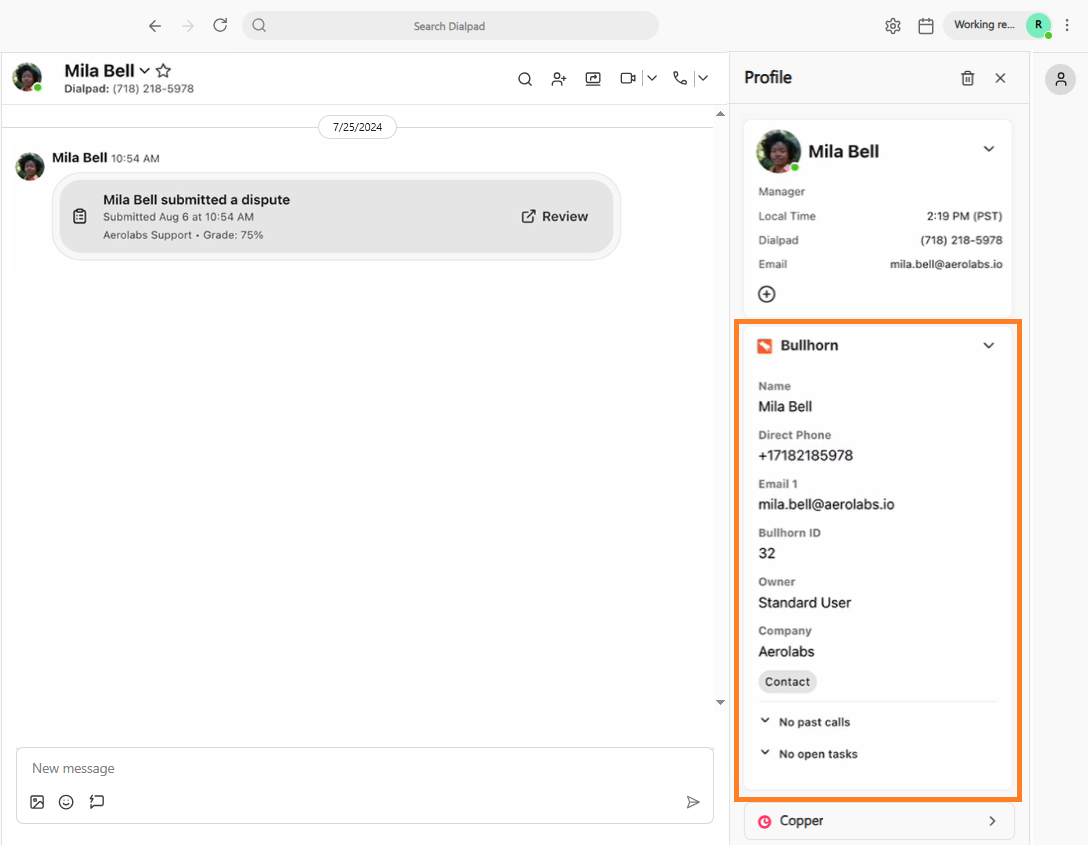Open the vertical three-dot menu
Screen dimensions: 1088x845
(1067, 26)
